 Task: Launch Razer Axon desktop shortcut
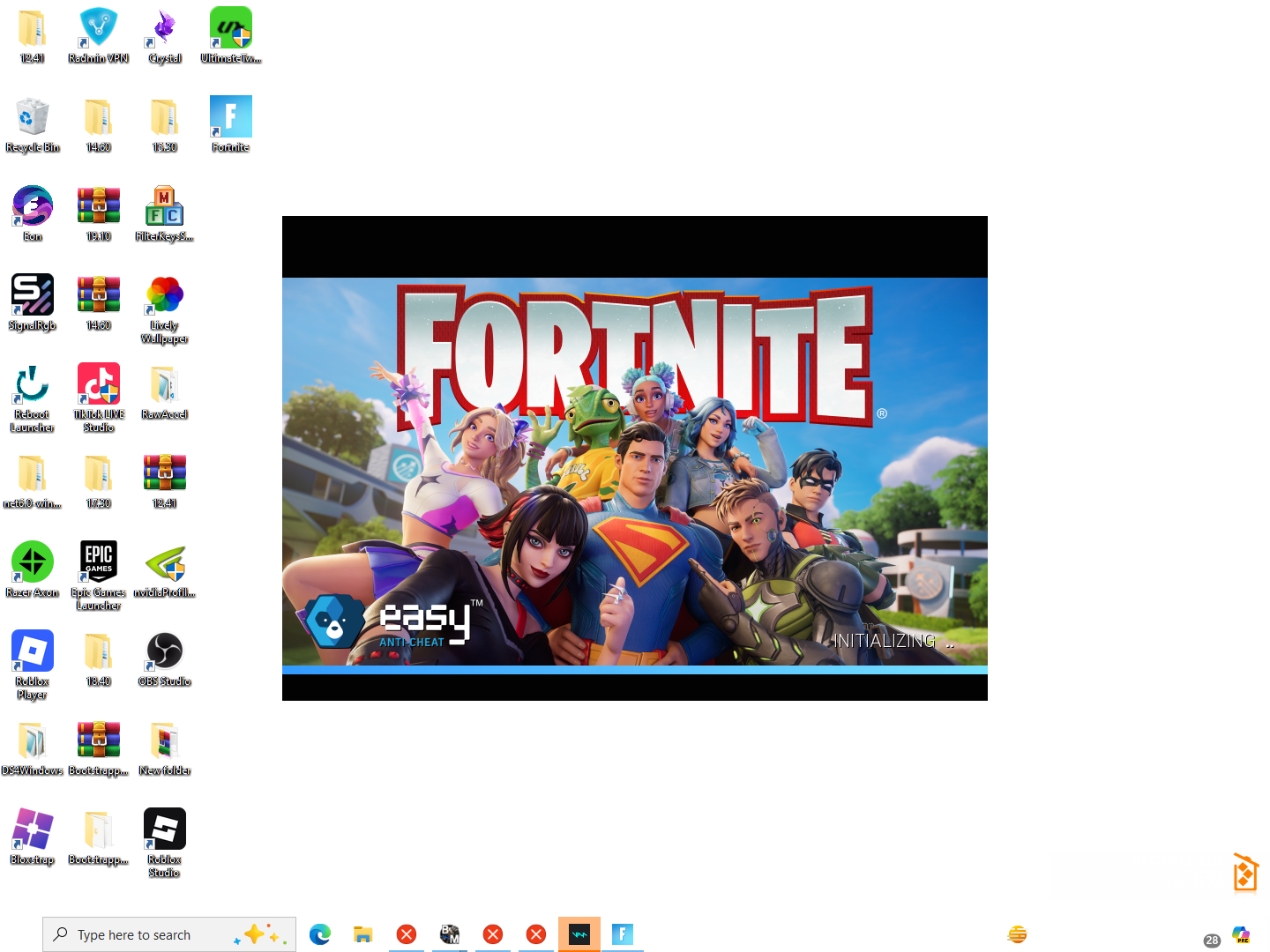[x=33, y=569]
